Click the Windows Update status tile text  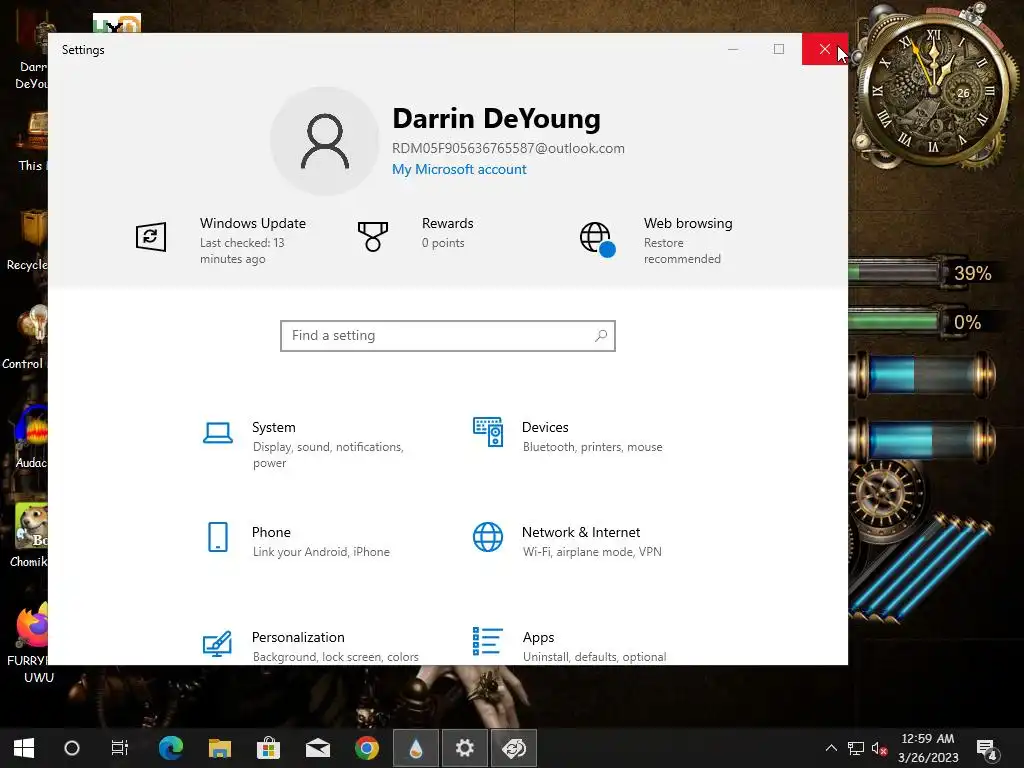pos(253,240)
